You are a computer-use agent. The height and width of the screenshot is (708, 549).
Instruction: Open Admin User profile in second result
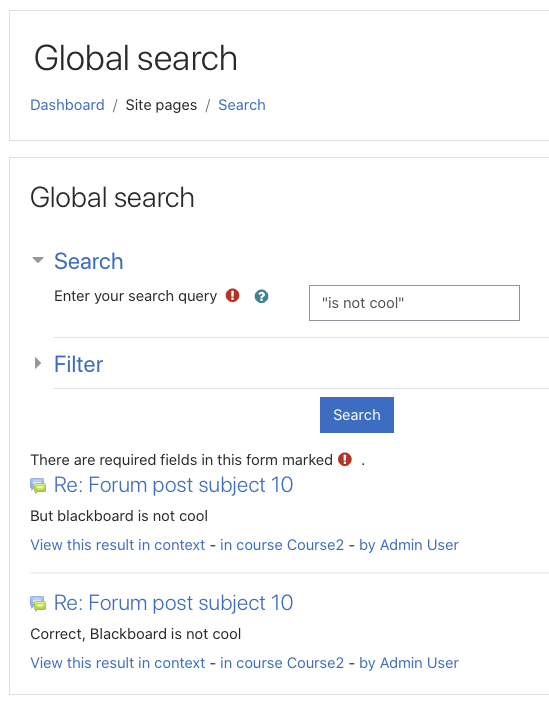(x=409, y=663)
